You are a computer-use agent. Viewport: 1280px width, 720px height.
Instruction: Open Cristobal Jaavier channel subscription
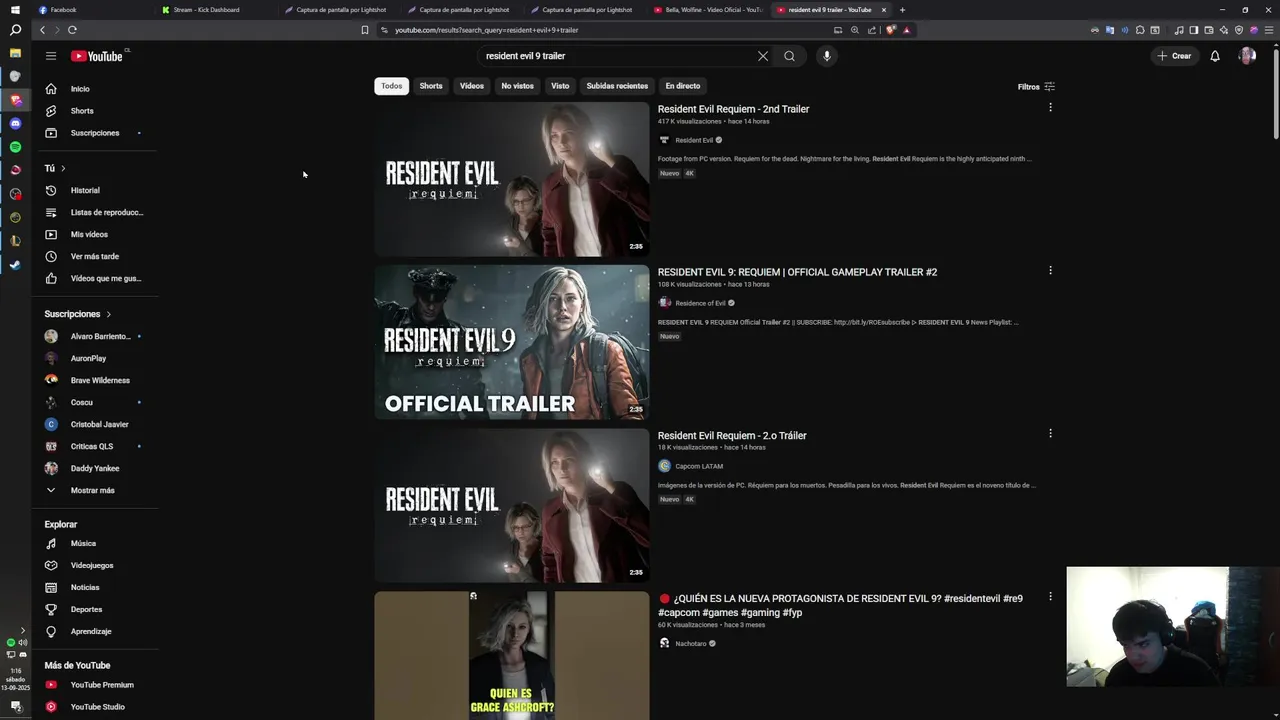[x=95, y=424]
